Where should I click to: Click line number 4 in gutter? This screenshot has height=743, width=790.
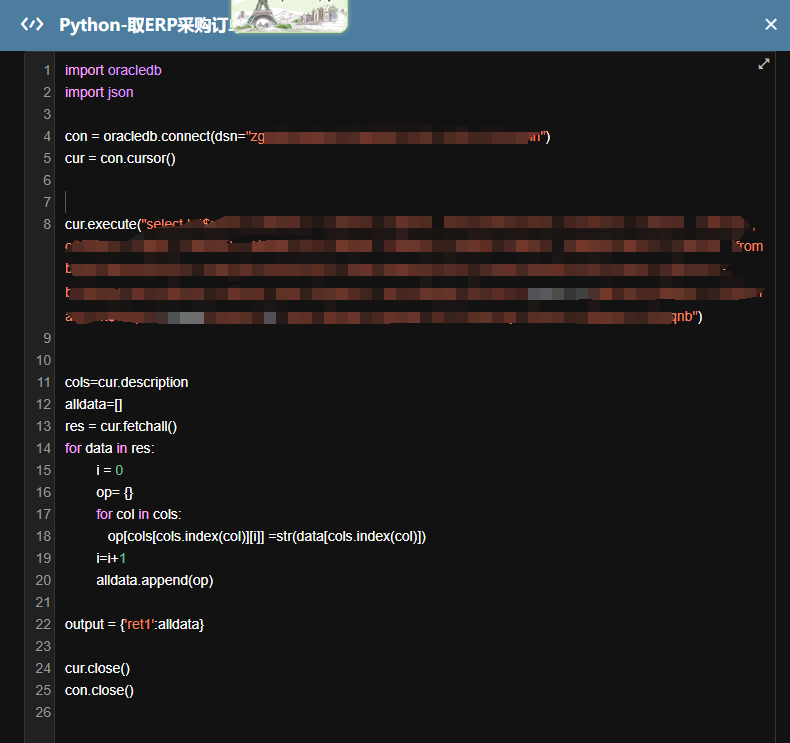(46, 136)
